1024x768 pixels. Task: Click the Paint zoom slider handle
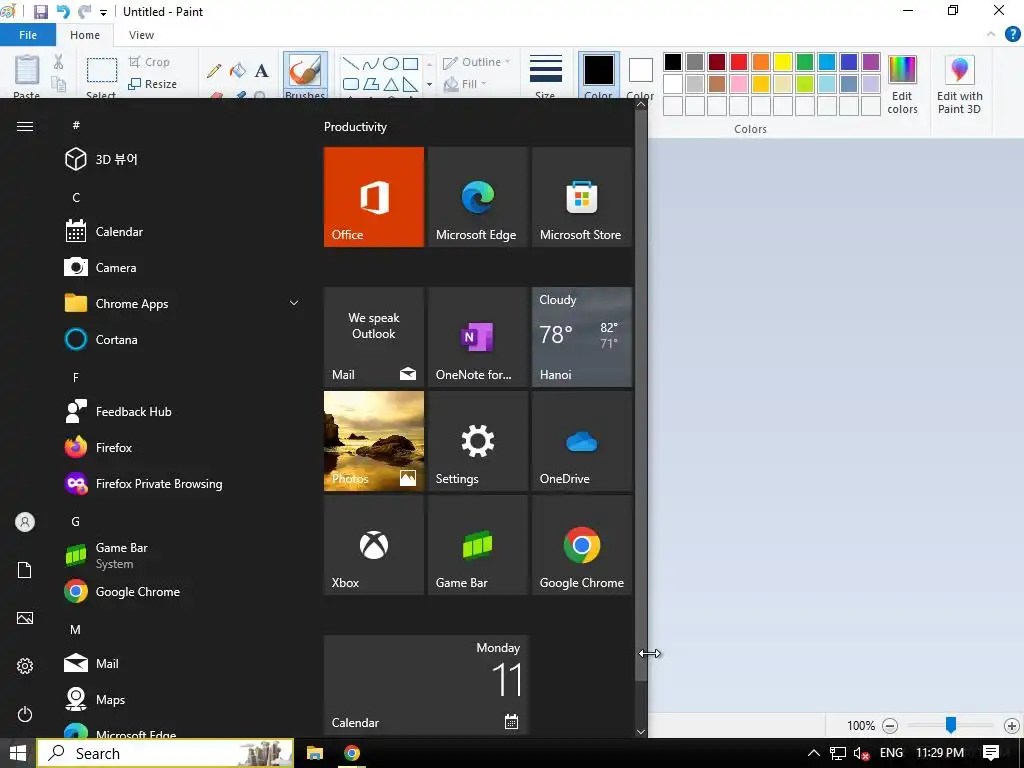point(951,724)
